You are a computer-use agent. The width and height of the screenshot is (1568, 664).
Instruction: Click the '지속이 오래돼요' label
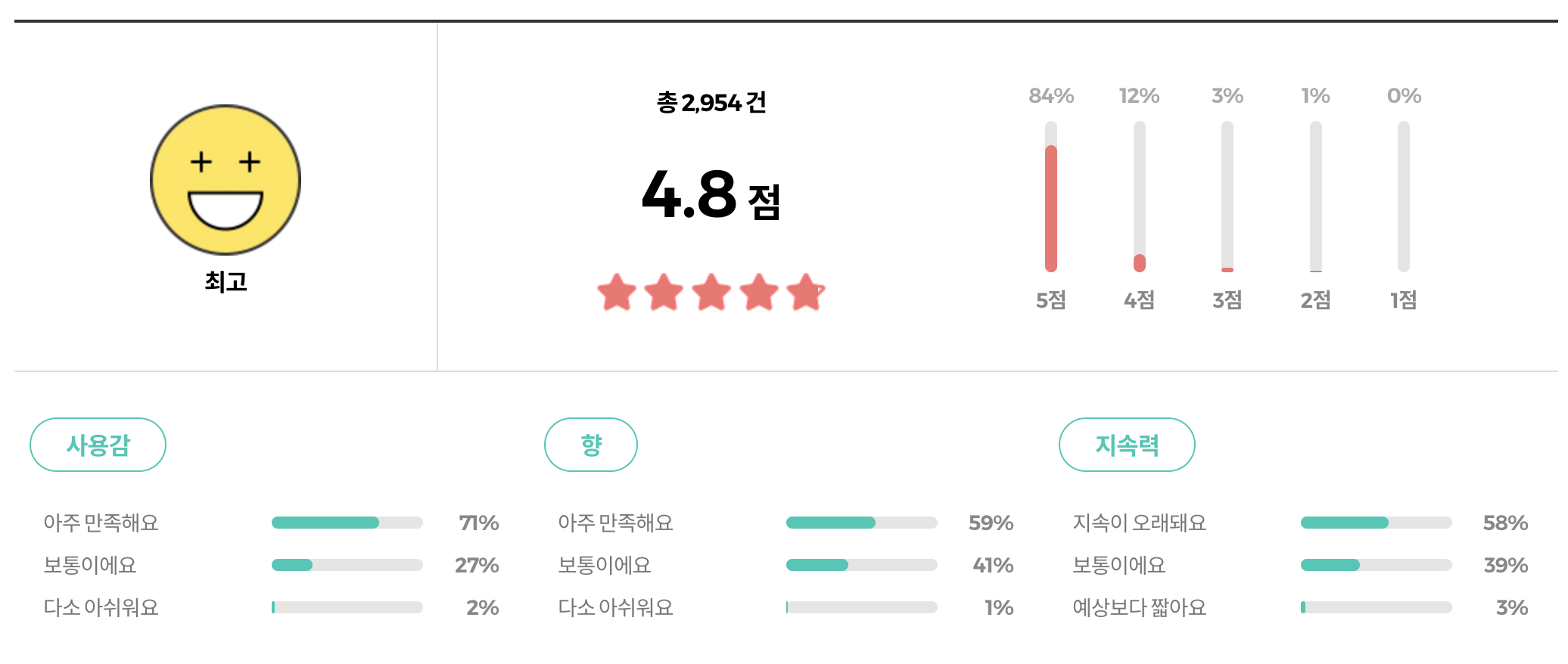[1140, 522]
